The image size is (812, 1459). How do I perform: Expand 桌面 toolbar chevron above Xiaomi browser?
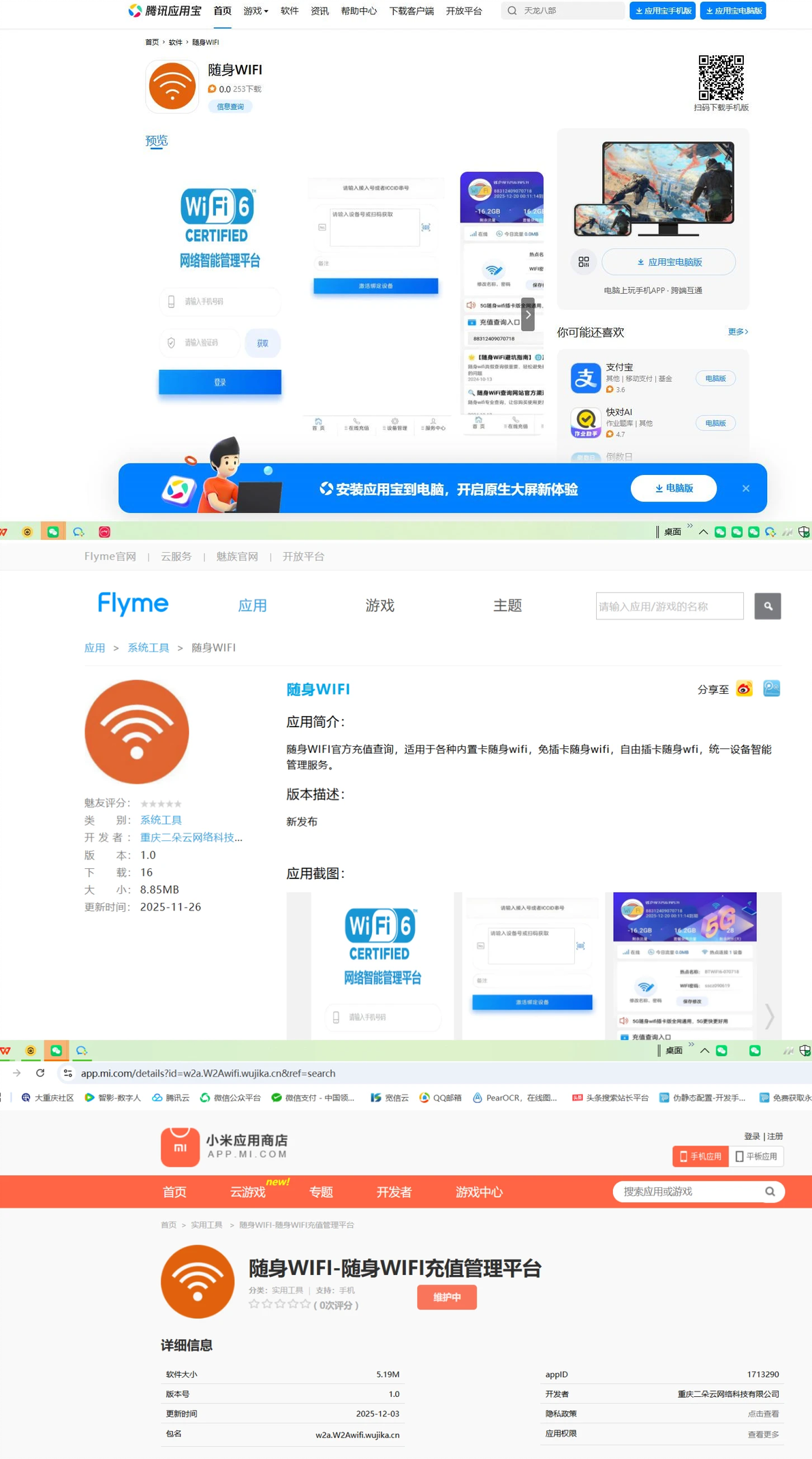691,1043
